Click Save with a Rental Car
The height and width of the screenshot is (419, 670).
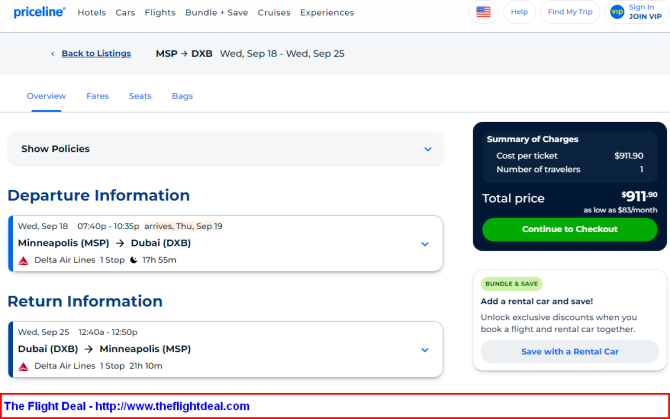coord(570,352)
